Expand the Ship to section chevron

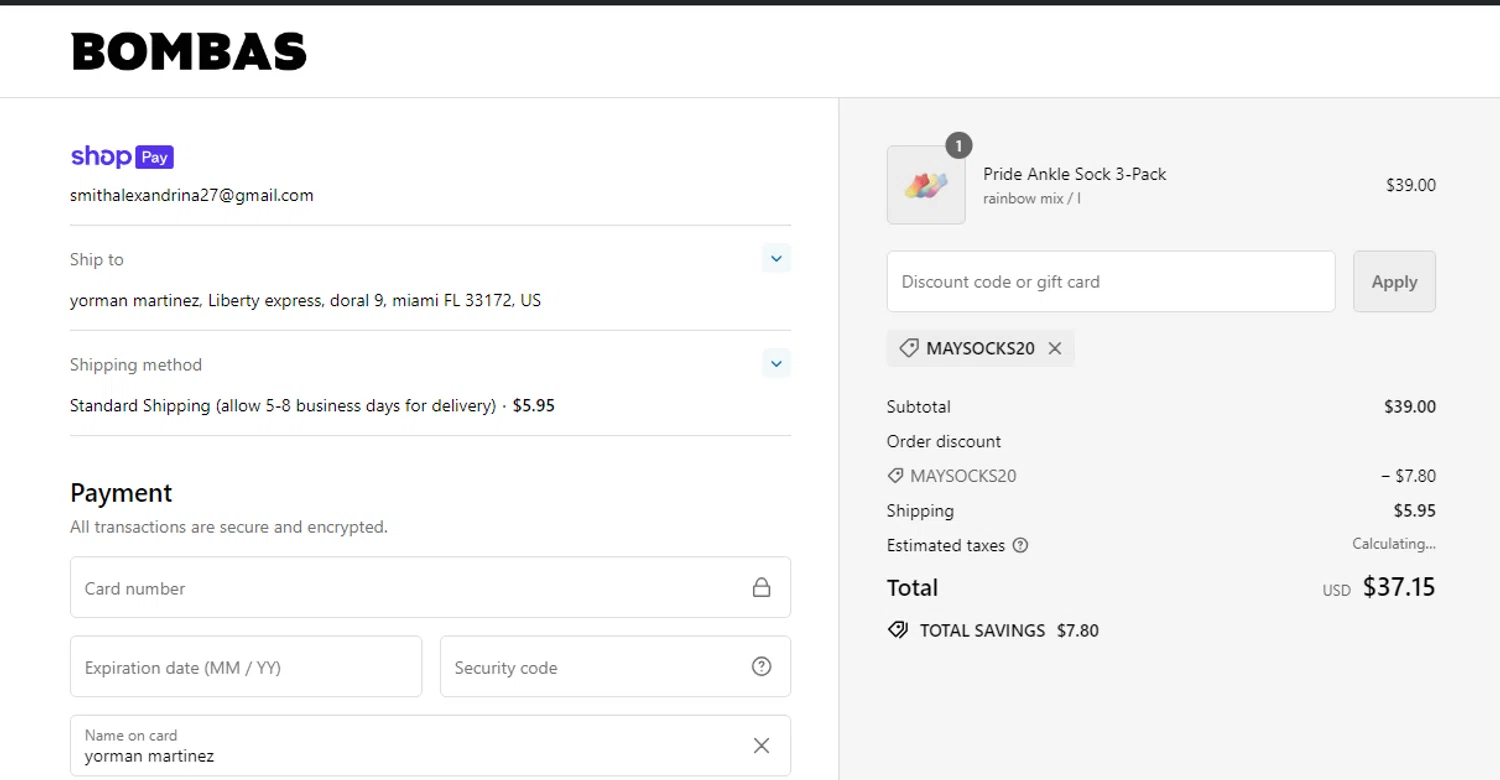point(776,258)
